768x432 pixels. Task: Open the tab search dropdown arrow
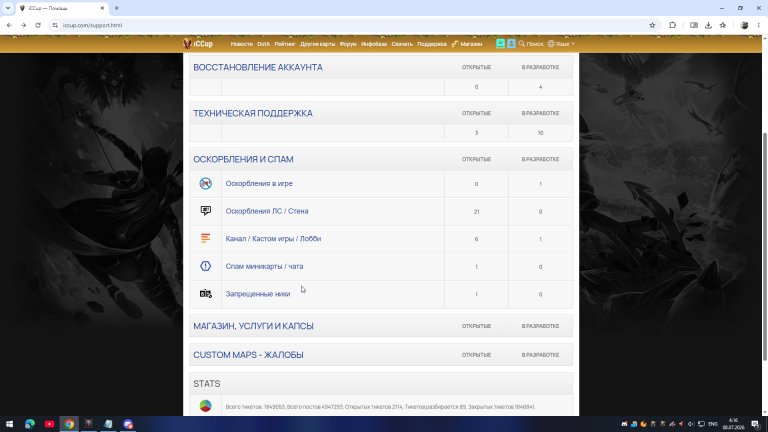tap(8, 8)
